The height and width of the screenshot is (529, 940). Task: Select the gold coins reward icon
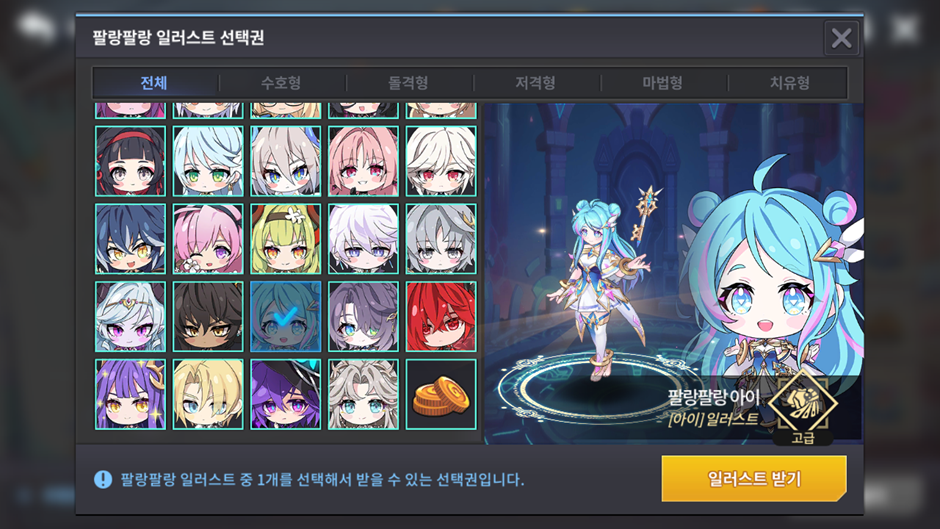point(441,395)
